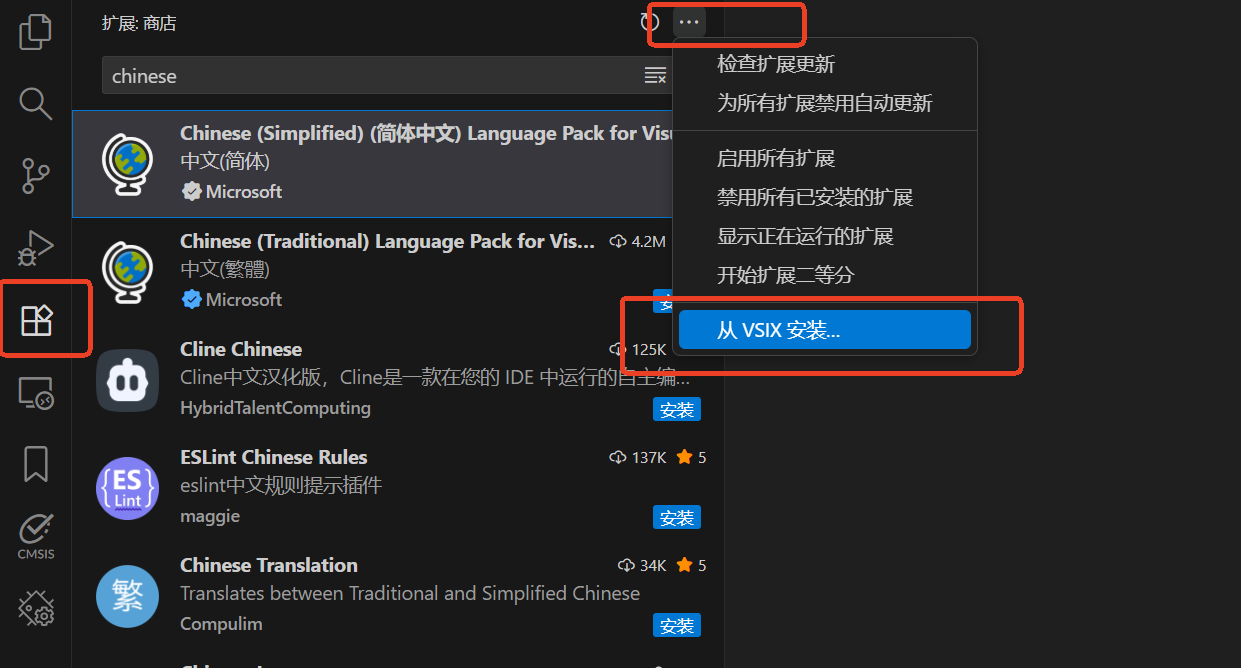
Task: Click description Translates between Traditional and Simplified Chinese
Action: coord(410,593)
